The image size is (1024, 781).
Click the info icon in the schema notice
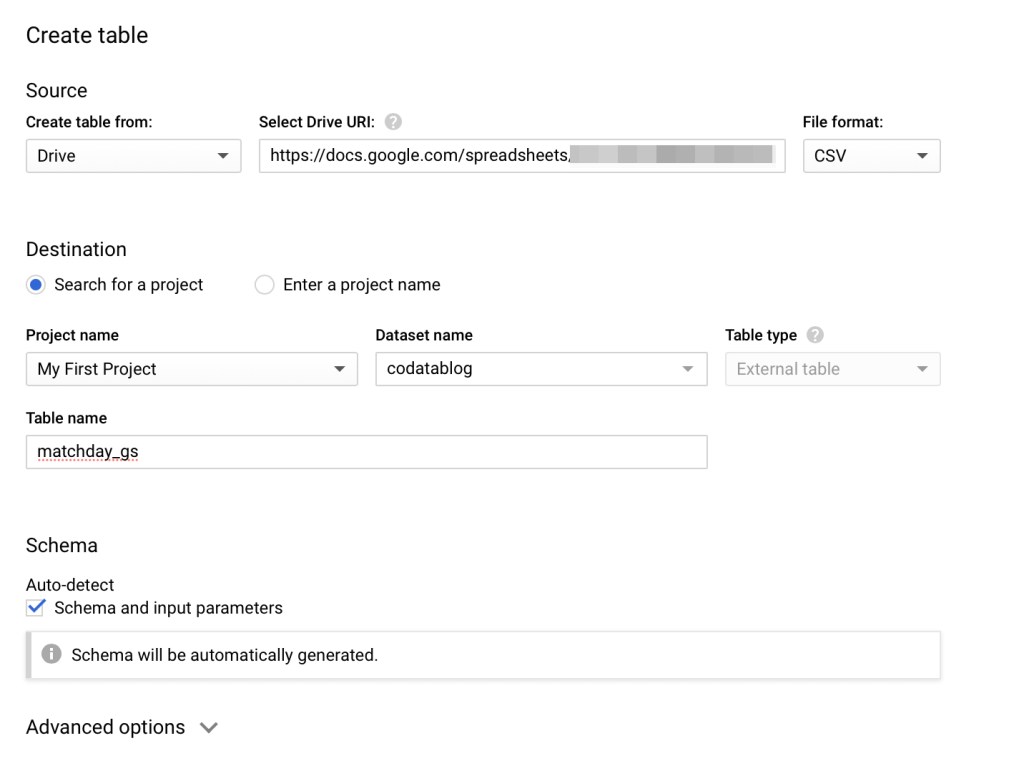coord(51,654)
